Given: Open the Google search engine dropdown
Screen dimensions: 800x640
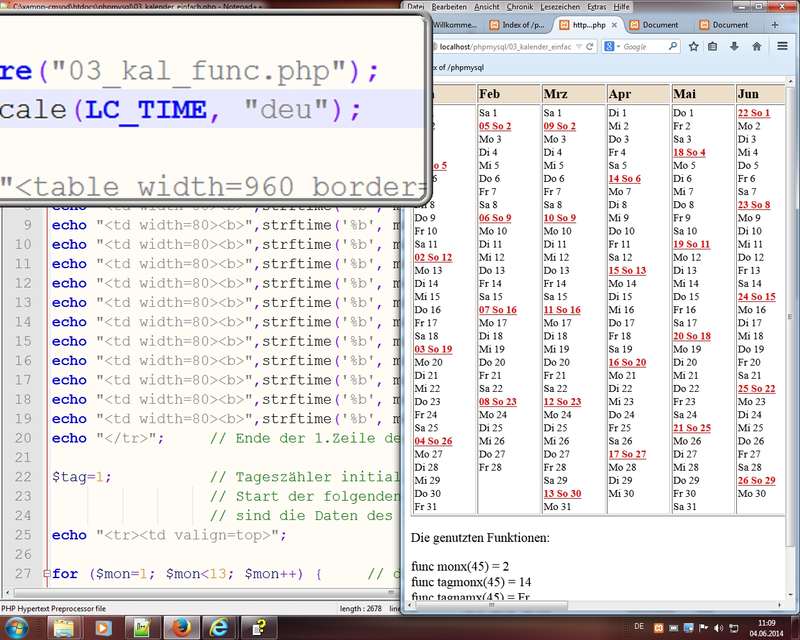Looking at the screenshot, I should pos(611,46).
